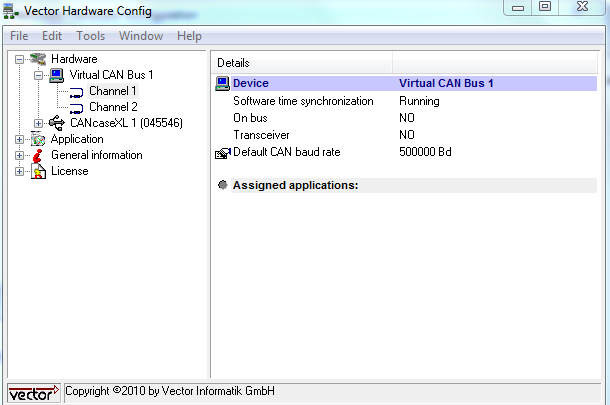Expand the Application tree node
The height and width of the screenshot is (405, 610).
click(20, 139)
